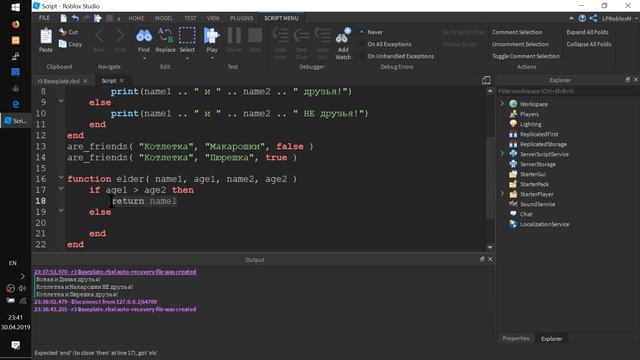Image resolution: width=640 pixels, height=360 pixels.
Task: Expand the StarterPlayer tree node
Action: [502, 194]
